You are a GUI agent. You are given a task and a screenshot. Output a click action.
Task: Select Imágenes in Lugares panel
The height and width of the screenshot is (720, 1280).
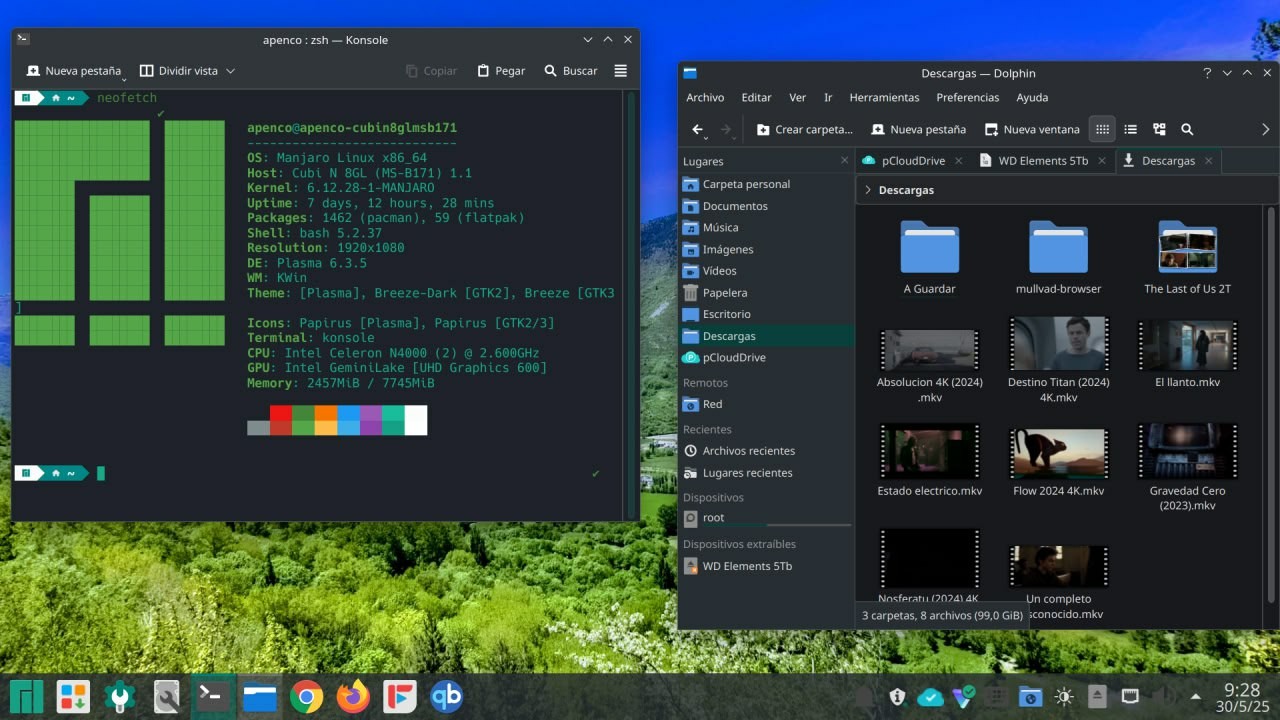[x=765, y=249]
